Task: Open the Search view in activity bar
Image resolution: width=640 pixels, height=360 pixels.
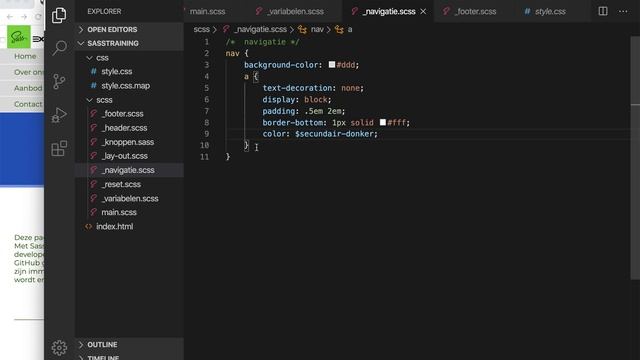Action: 59,48
